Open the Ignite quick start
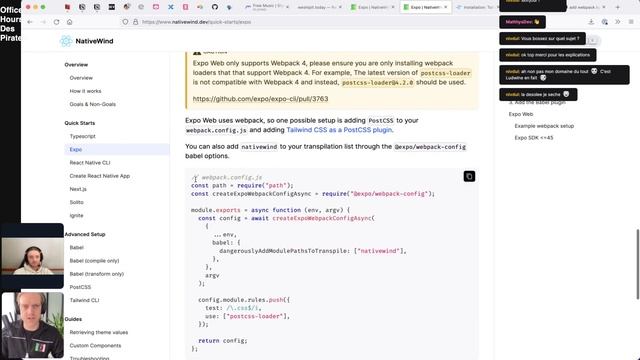640x360 pixels. (76, 216)
